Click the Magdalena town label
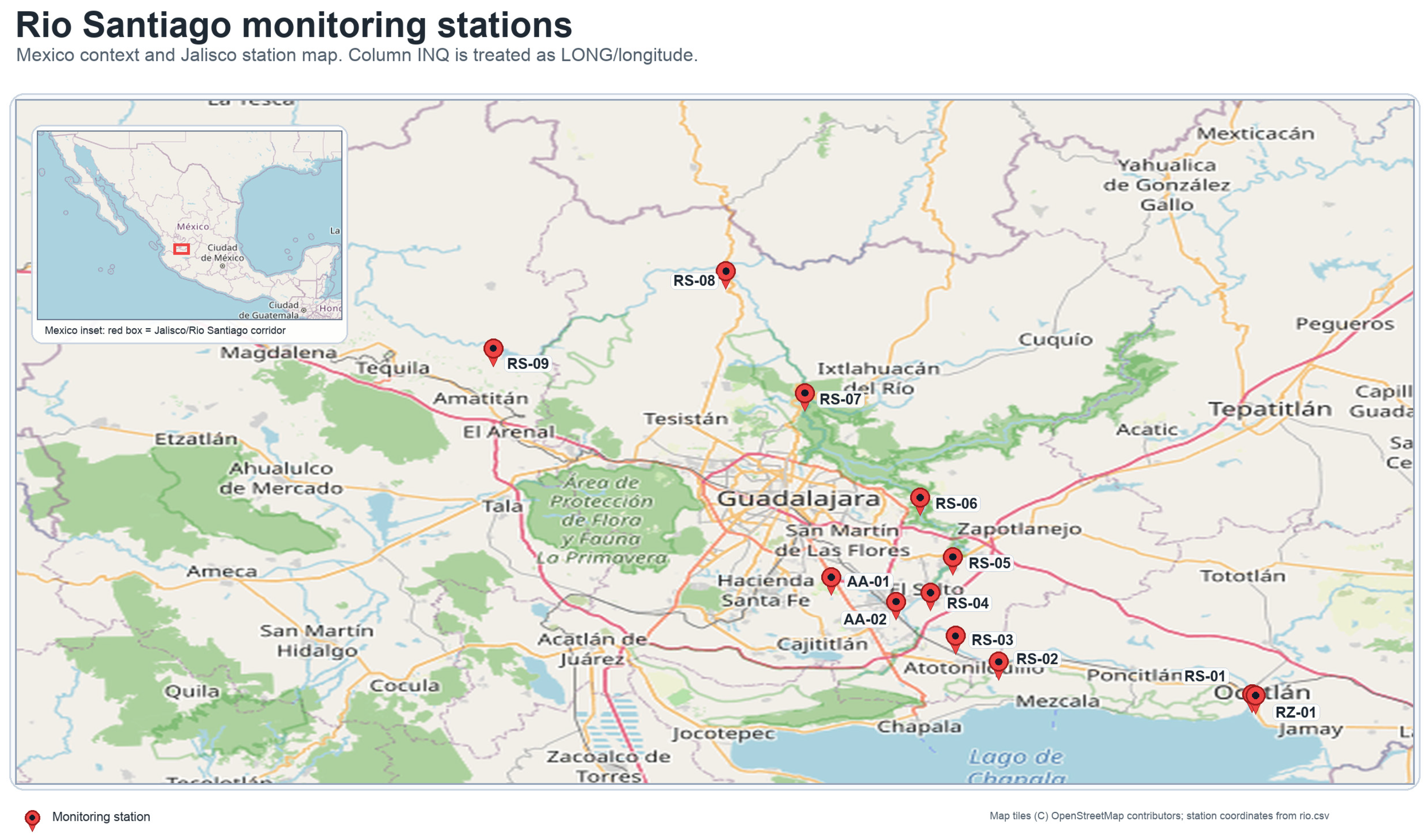This screenshot has width=1428, height=840. (279, 353)
